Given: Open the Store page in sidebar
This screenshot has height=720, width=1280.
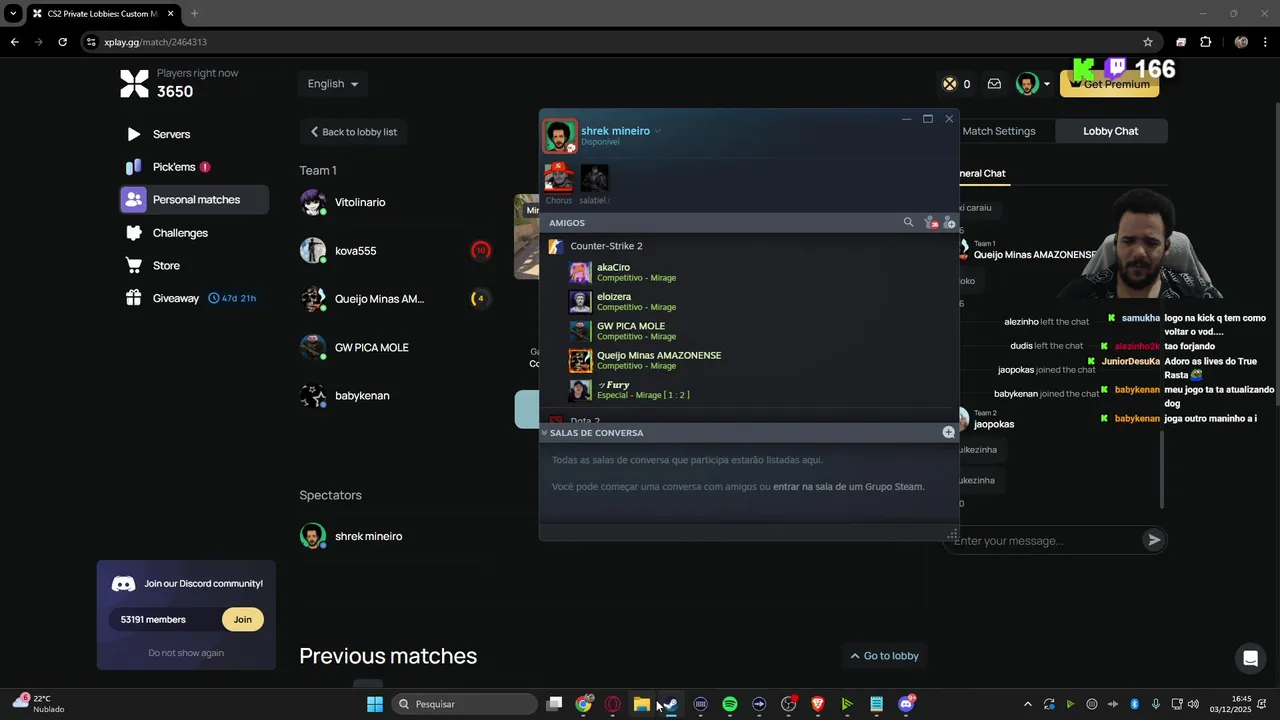Looking at the screenshot, I should (x=166, y=265).
